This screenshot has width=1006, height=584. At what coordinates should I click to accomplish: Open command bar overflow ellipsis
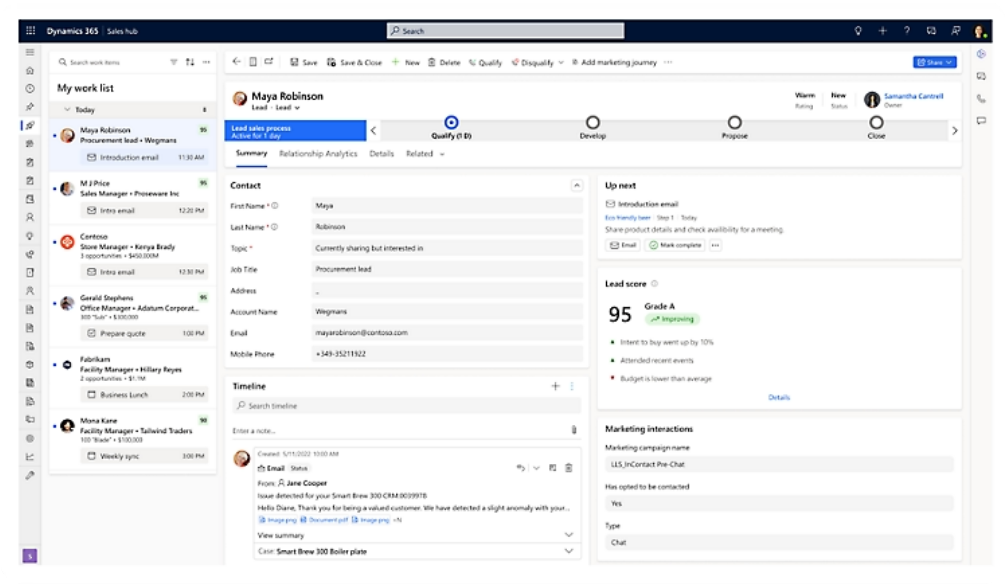668,62
